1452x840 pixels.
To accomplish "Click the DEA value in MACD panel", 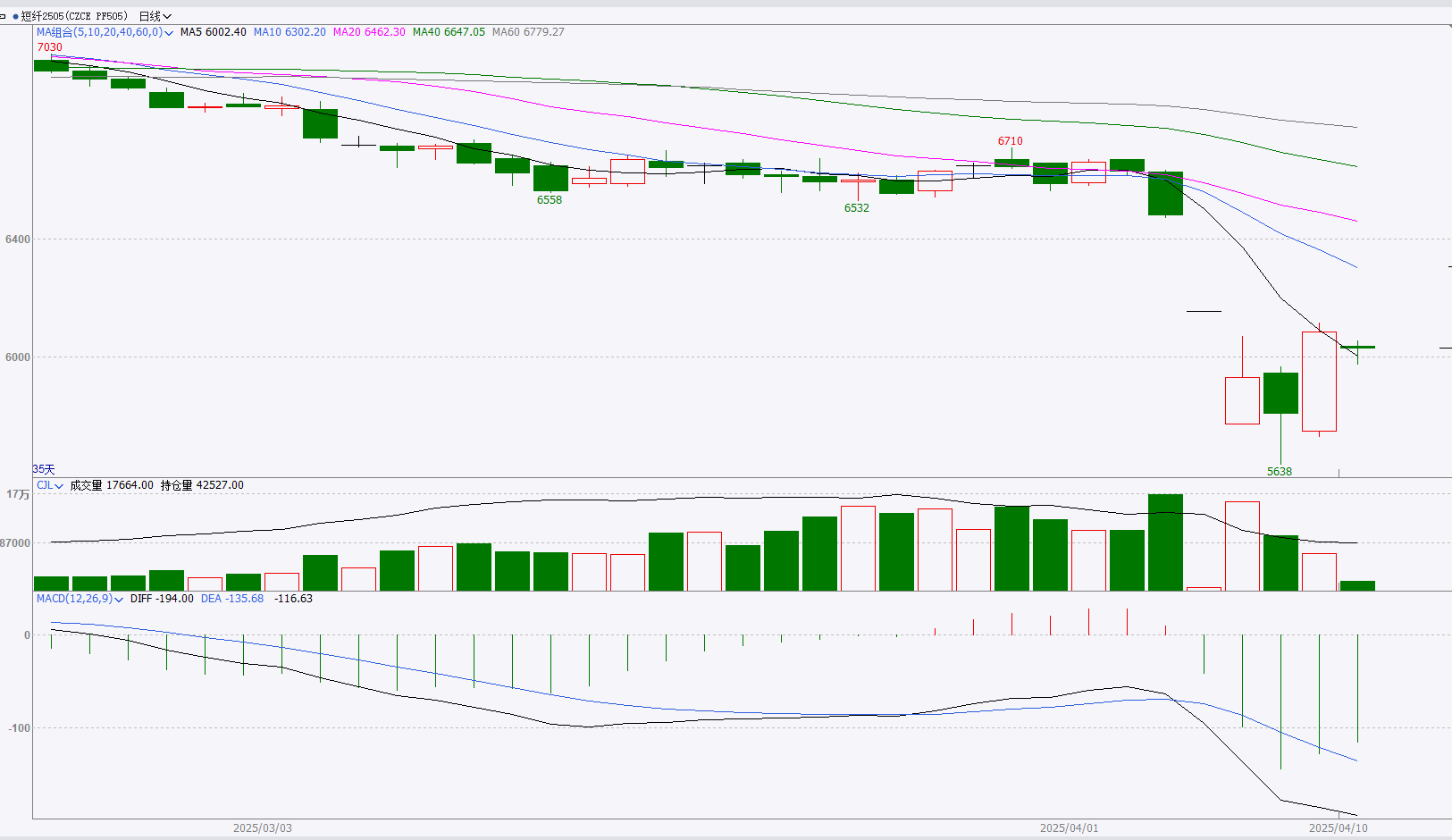I will pos(232,599).
